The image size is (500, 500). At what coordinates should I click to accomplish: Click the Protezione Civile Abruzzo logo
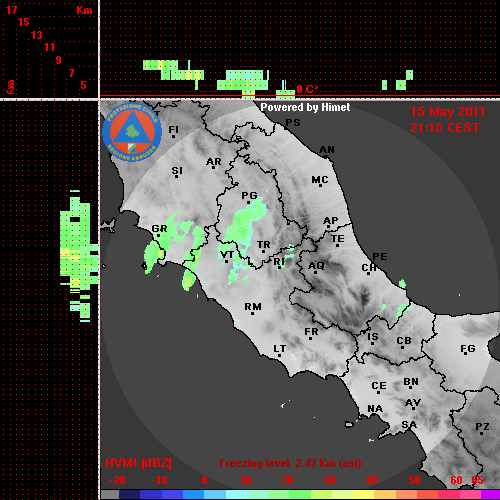pos(132,132)
